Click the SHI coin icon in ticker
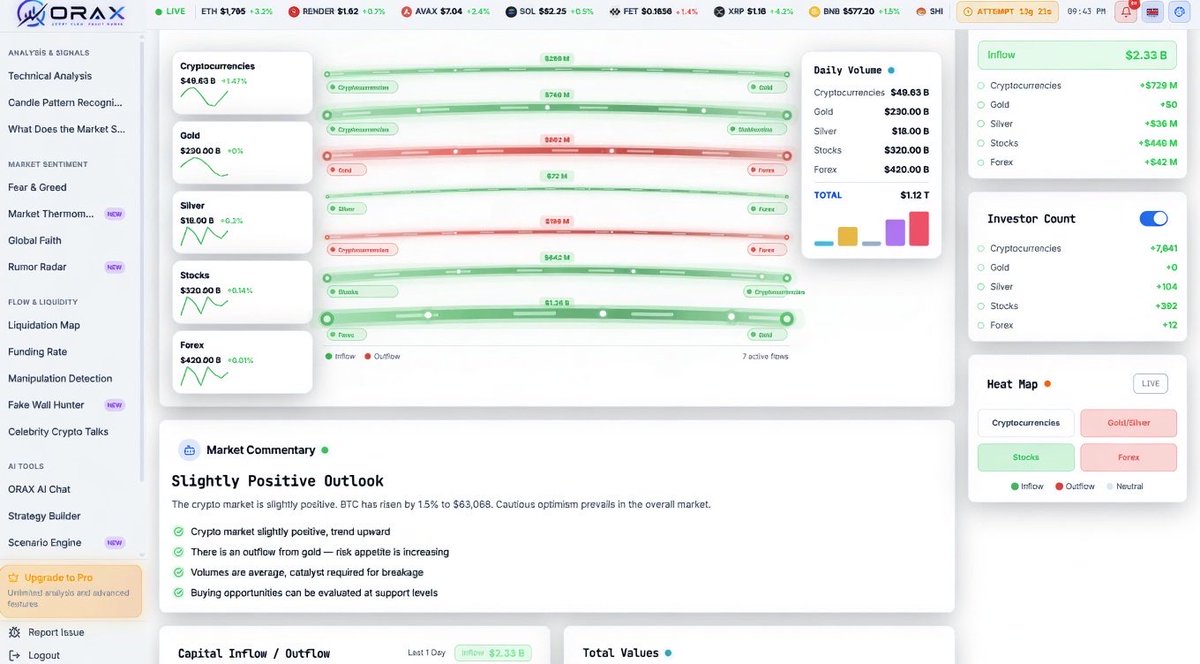The height and width of the screenshot is (664, 1200). (921, 12)
